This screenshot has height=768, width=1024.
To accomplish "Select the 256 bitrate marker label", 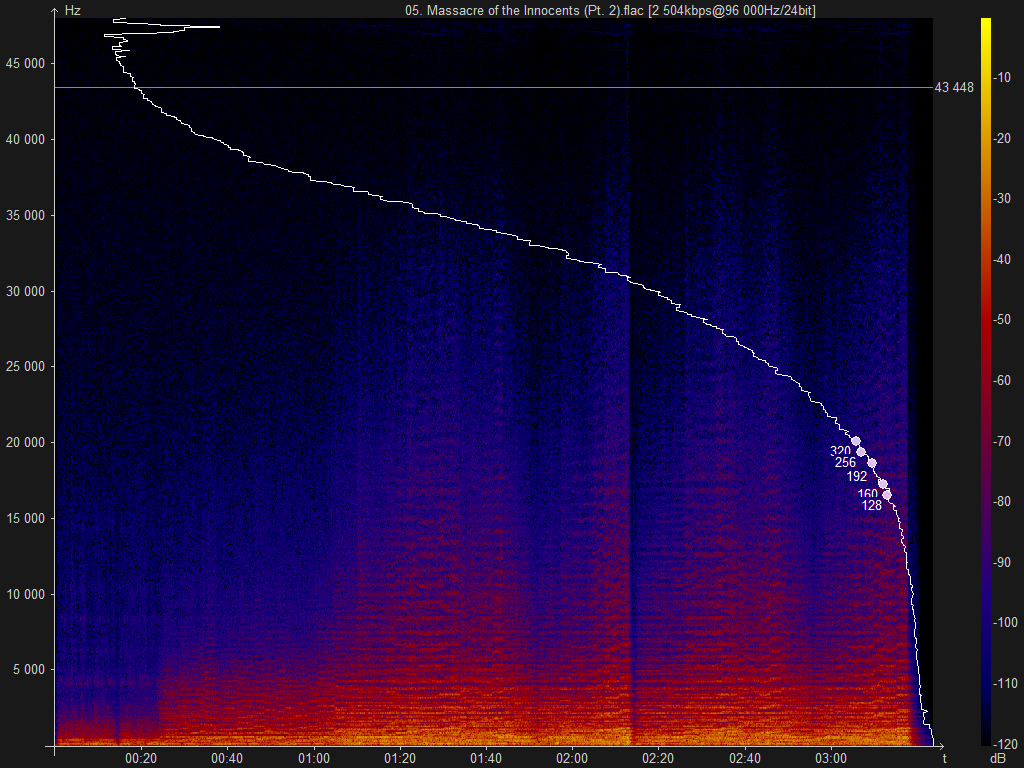I will pos(845,462).
